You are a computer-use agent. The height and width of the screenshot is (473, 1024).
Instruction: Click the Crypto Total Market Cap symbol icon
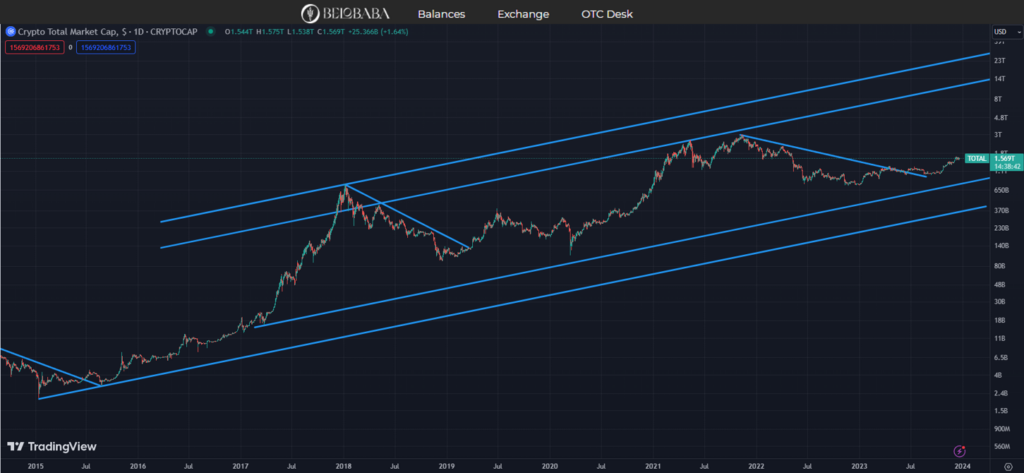(x=11, y=32)
